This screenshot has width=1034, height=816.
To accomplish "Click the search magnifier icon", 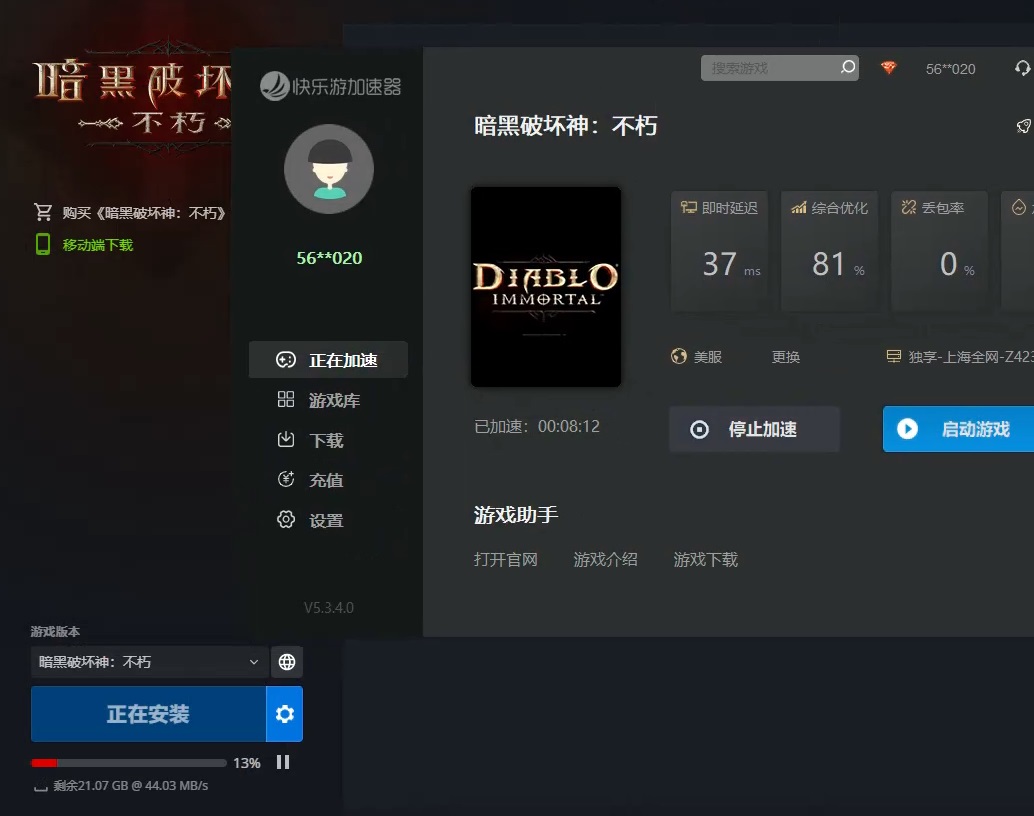I will (848, 68).
